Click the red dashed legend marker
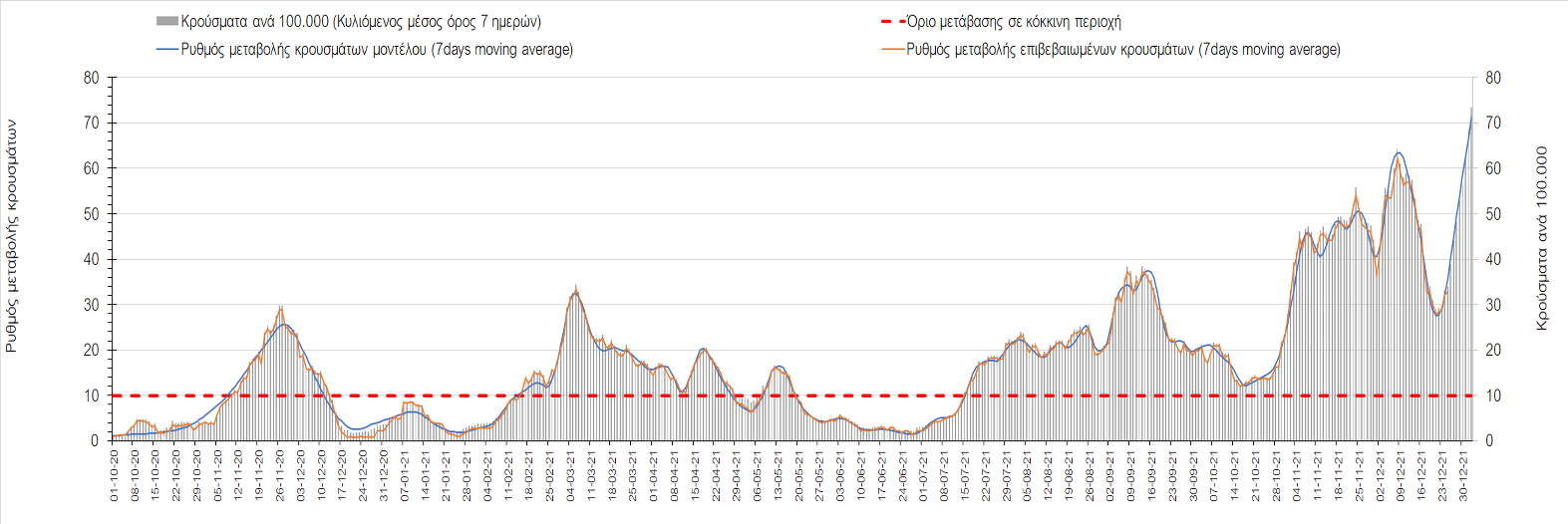 coord(892,21)
